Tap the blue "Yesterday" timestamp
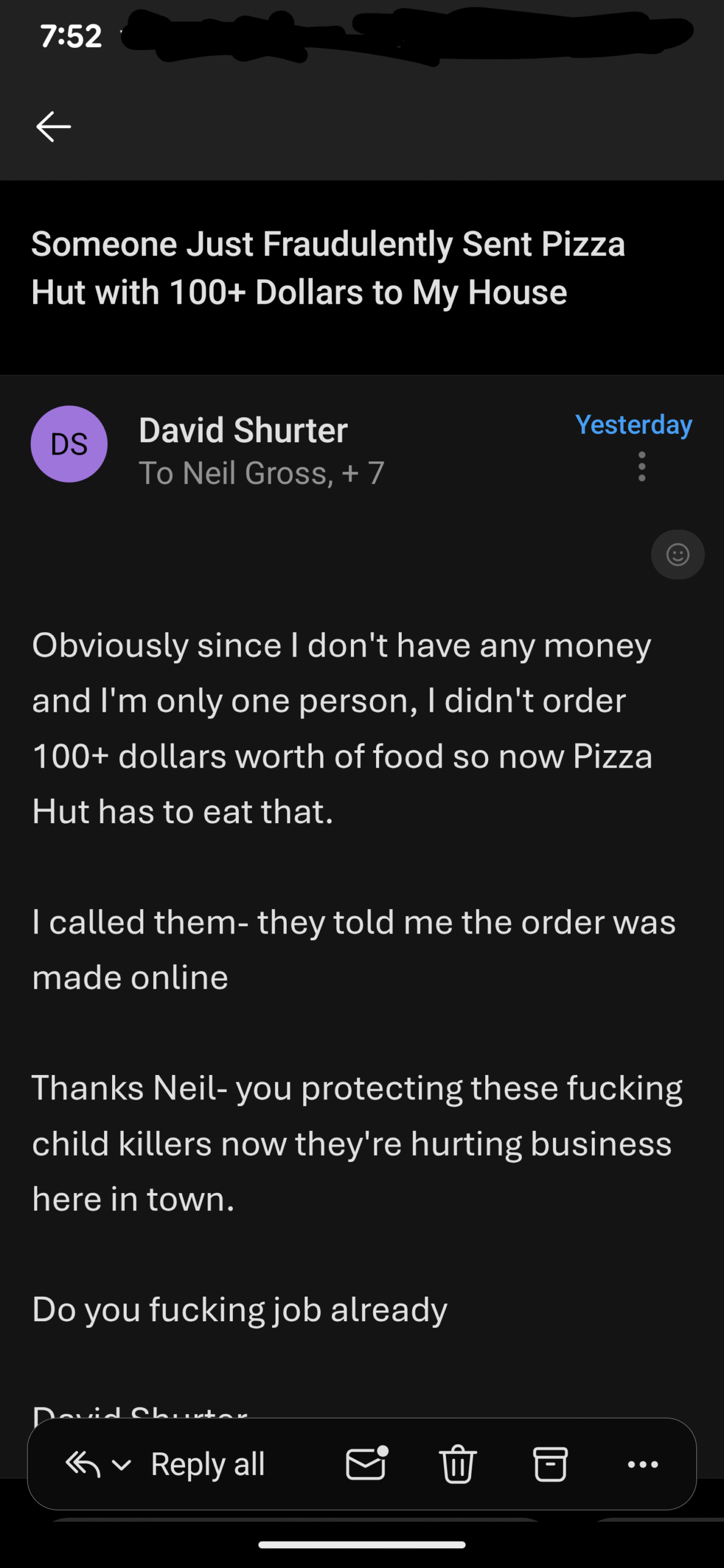This screenshot has height=1568, width=724. pyautogui.click(x=633, y=424)
